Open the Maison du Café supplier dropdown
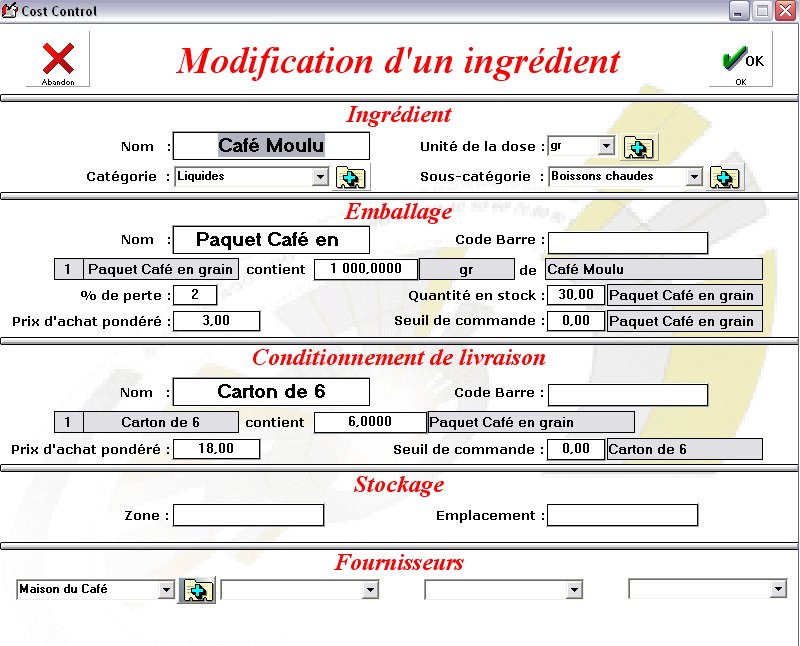This screenshot has height=646, width=800. point(166,591)
